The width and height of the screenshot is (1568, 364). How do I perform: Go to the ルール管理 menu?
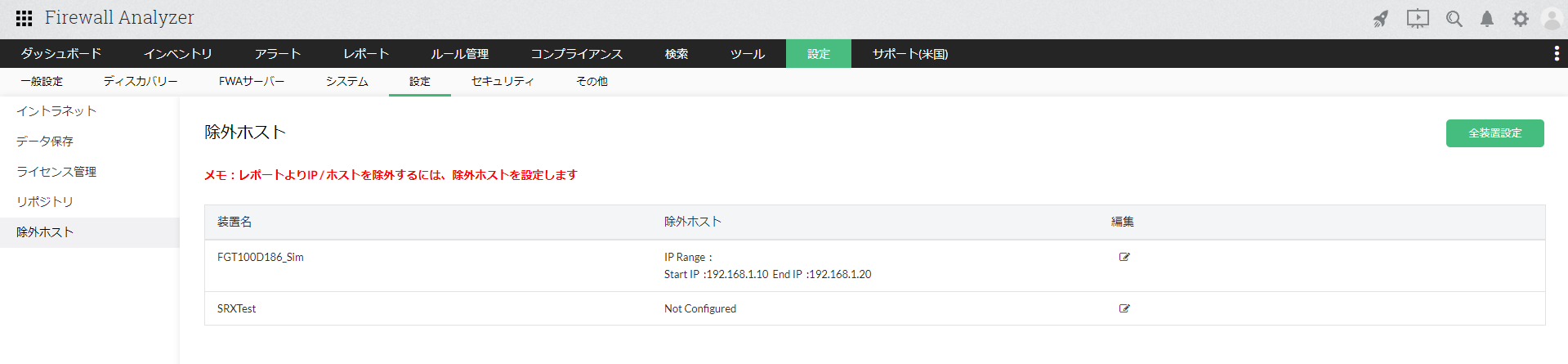[x=459, y=54]
